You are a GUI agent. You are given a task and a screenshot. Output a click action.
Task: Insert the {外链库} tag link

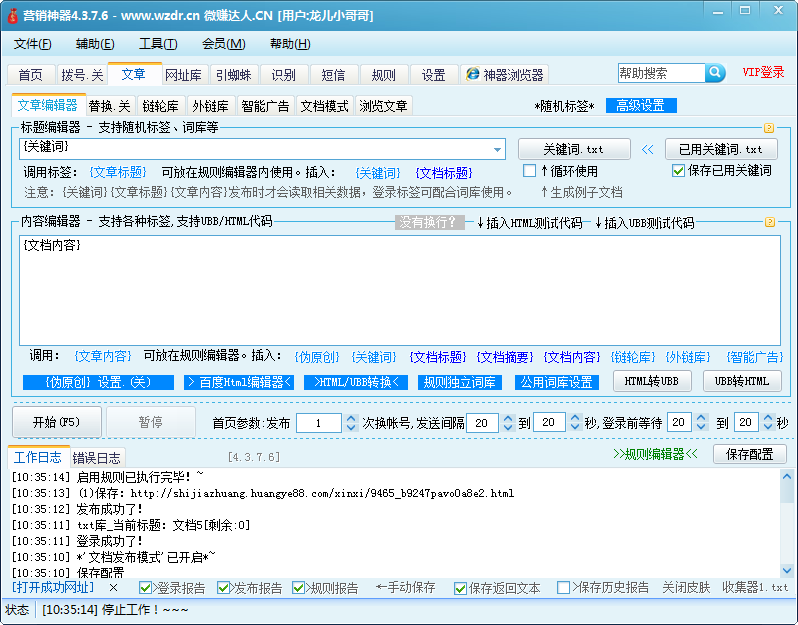pos(688,357)
